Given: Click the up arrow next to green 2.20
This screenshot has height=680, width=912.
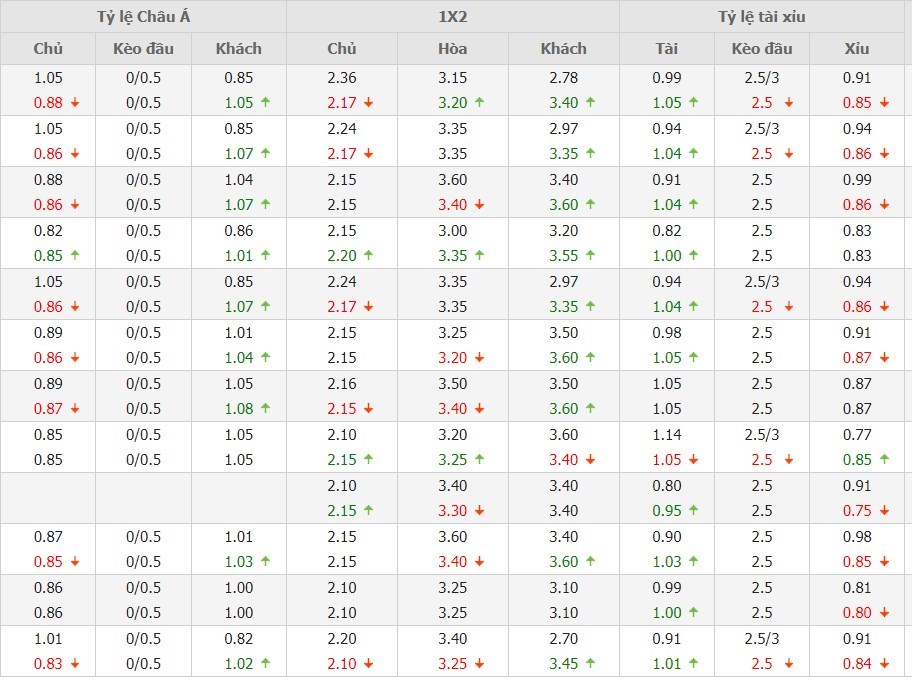Looking at the screenshot, I should (x=368, y=255).
